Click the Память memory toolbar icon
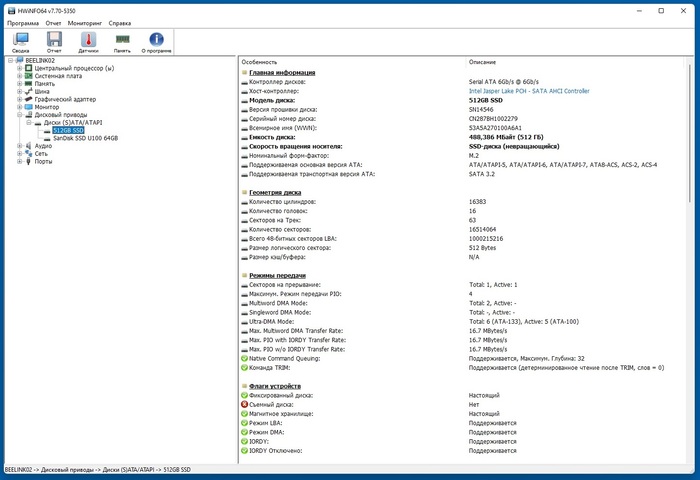Viewport: 700px width, 480px height. coord(122,40)
